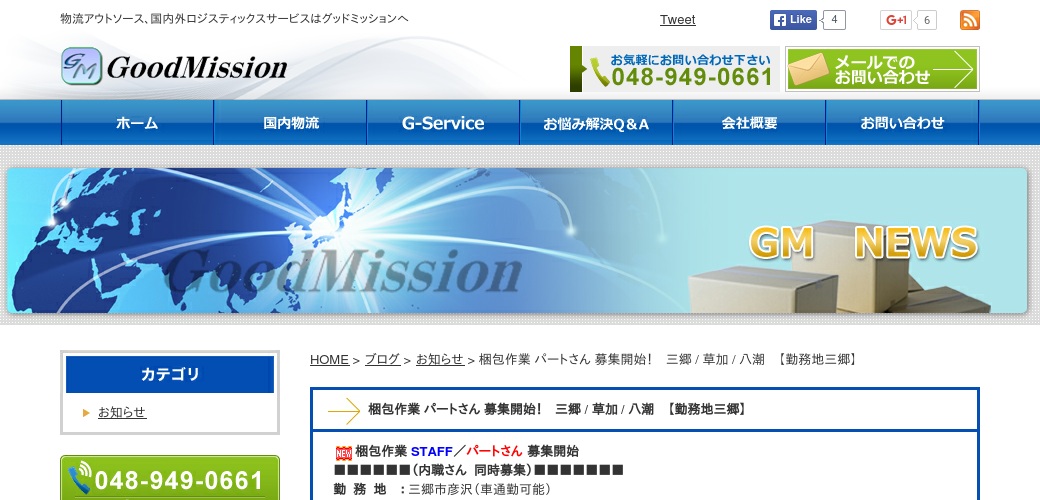Click the Facebook Like button
Viewport: 1040px width, 500px height.
(793, 20)
